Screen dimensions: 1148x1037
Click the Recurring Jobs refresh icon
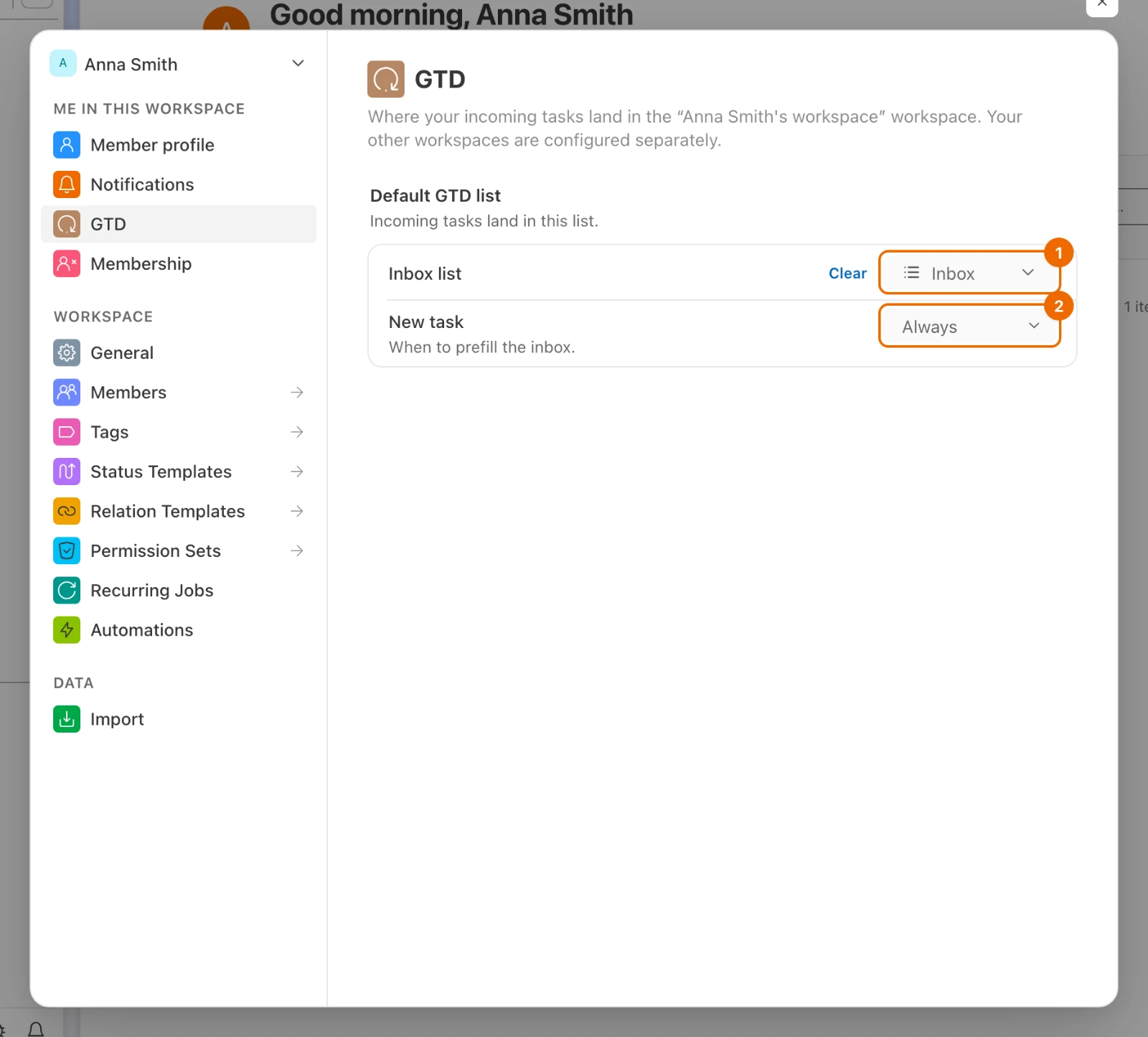(x=67, y=590)
